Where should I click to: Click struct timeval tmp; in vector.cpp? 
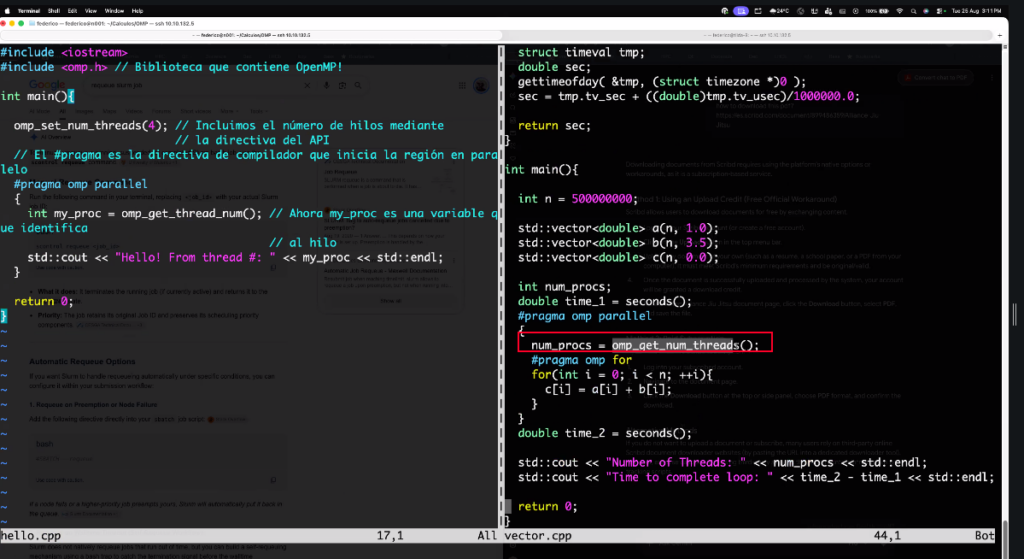click(581, 52)
